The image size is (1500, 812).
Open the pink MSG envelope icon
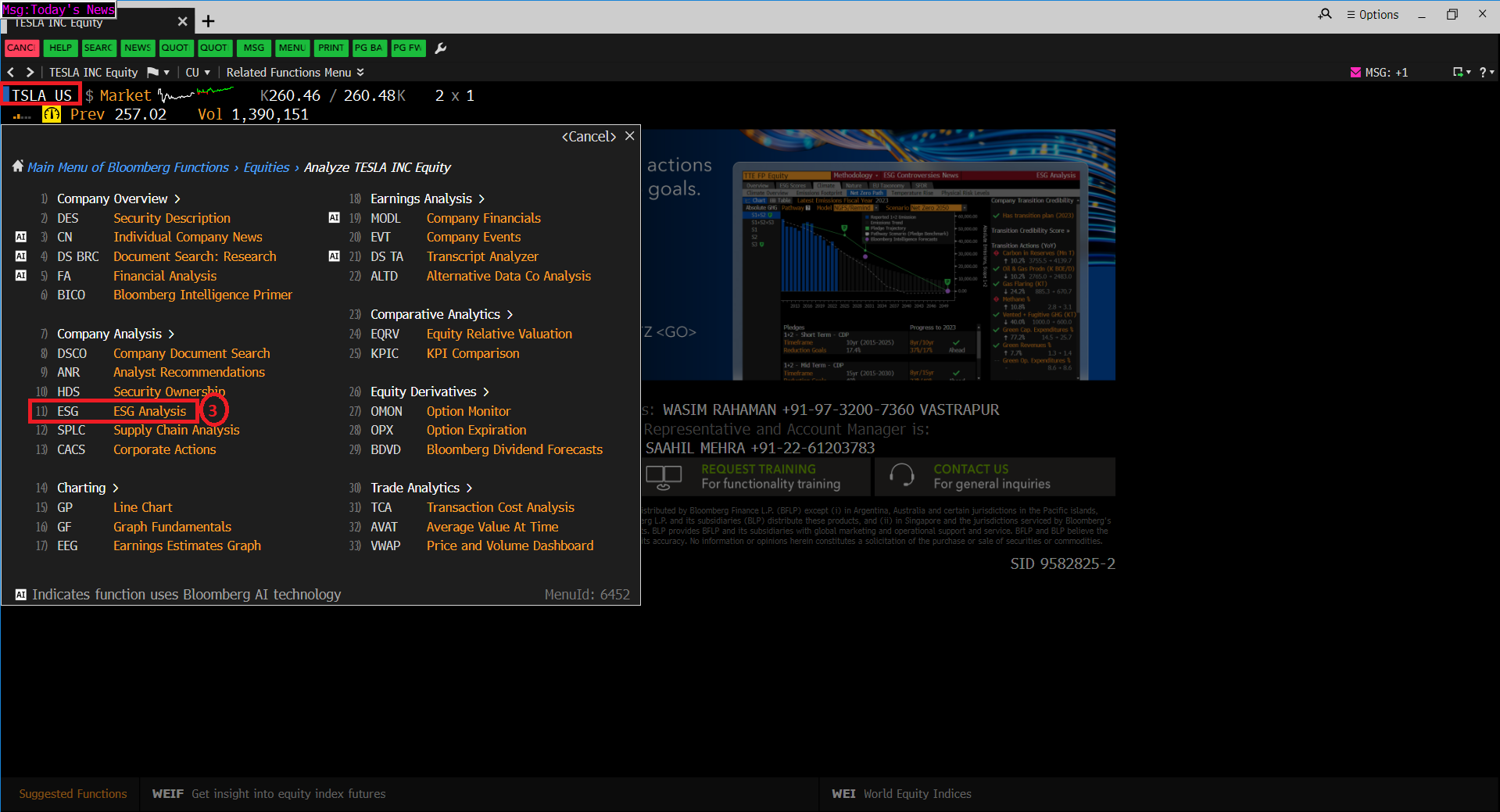click(1355, 72)
